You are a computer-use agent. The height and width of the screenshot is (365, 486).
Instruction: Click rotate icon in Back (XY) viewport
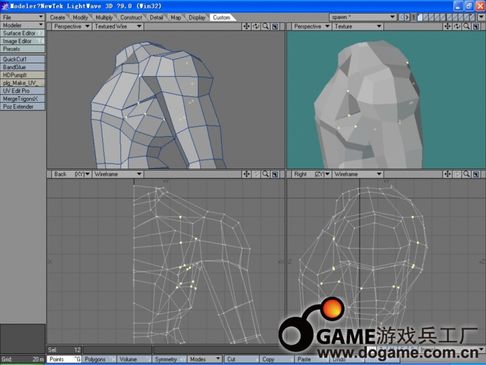coord(256,174)
